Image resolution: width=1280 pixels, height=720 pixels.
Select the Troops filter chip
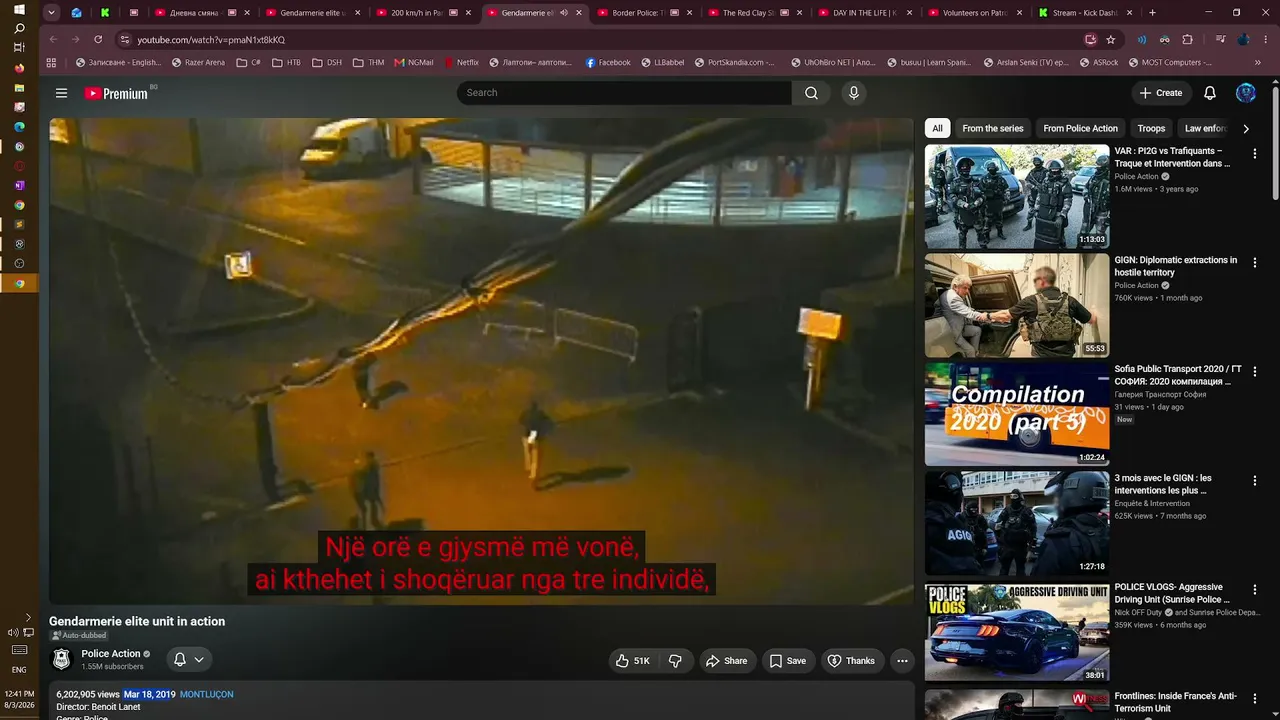click(x=1151, y=128)
